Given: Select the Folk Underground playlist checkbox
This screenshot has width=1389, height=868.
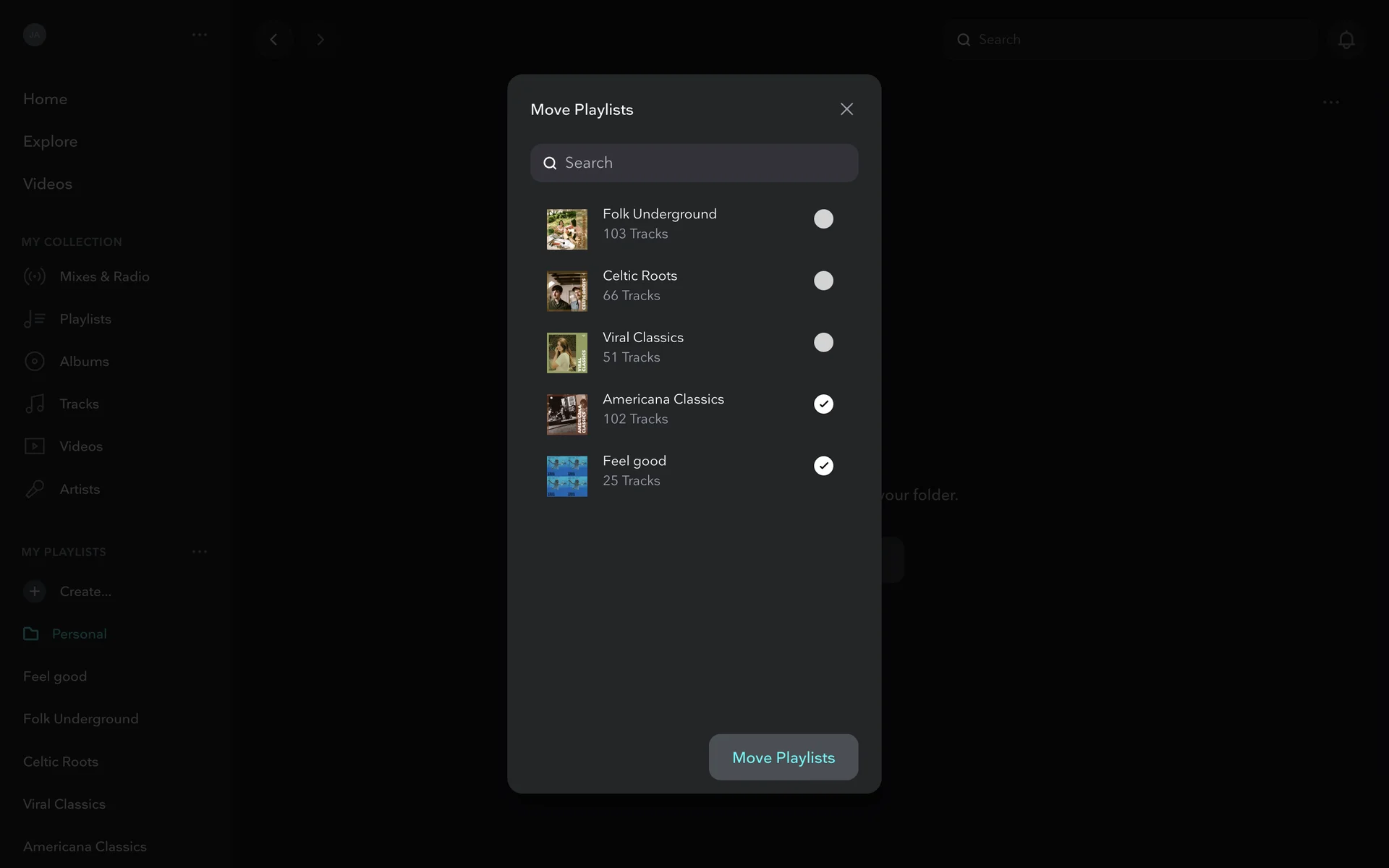Looking at the screenshot, I should (823, 219).
